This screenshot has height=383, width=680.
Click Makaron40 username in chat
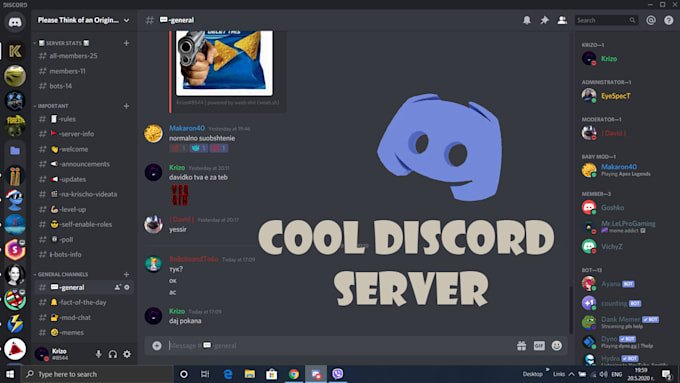click(186, 128)
